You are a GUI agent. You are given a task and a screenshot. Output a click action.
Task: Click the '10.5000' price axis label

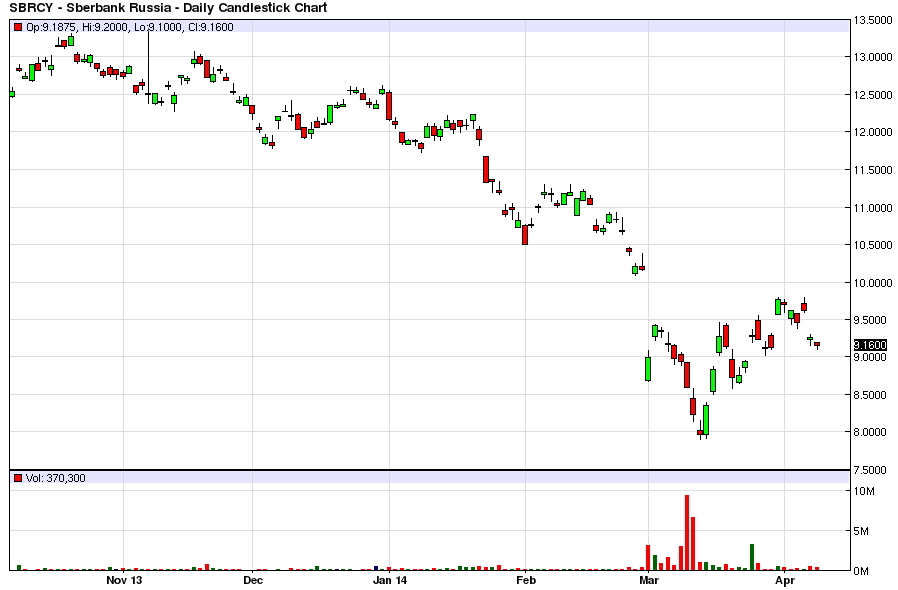click(872, 245)
